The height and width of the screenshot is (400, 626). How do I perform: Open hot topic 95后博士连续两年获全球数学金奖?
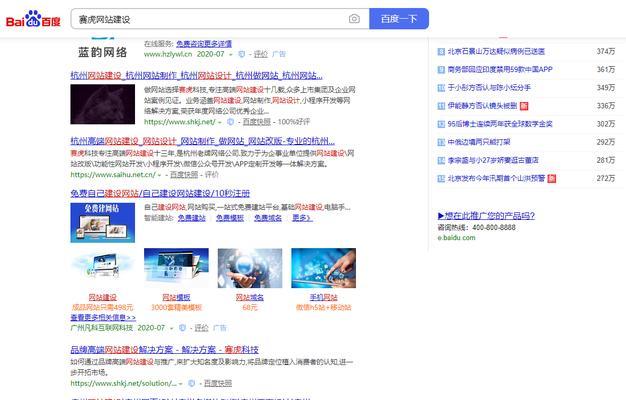coord(500,124)
